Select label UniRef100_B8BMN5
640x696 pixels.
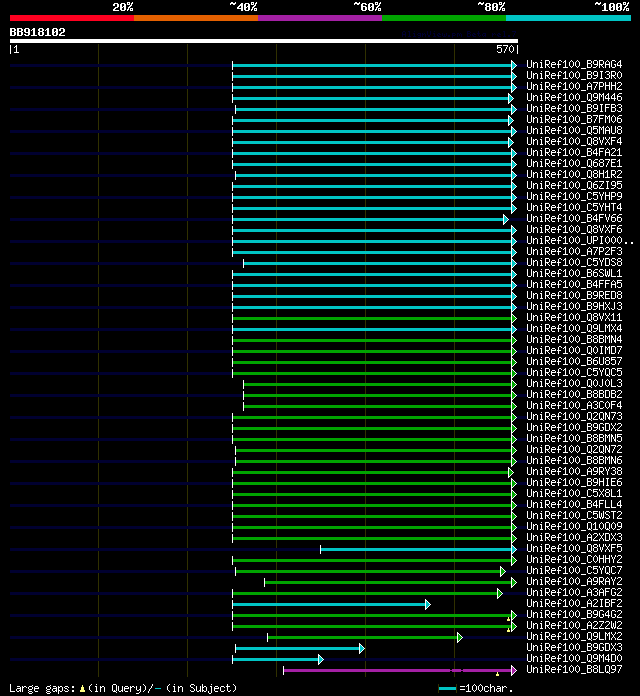(574, 439)
